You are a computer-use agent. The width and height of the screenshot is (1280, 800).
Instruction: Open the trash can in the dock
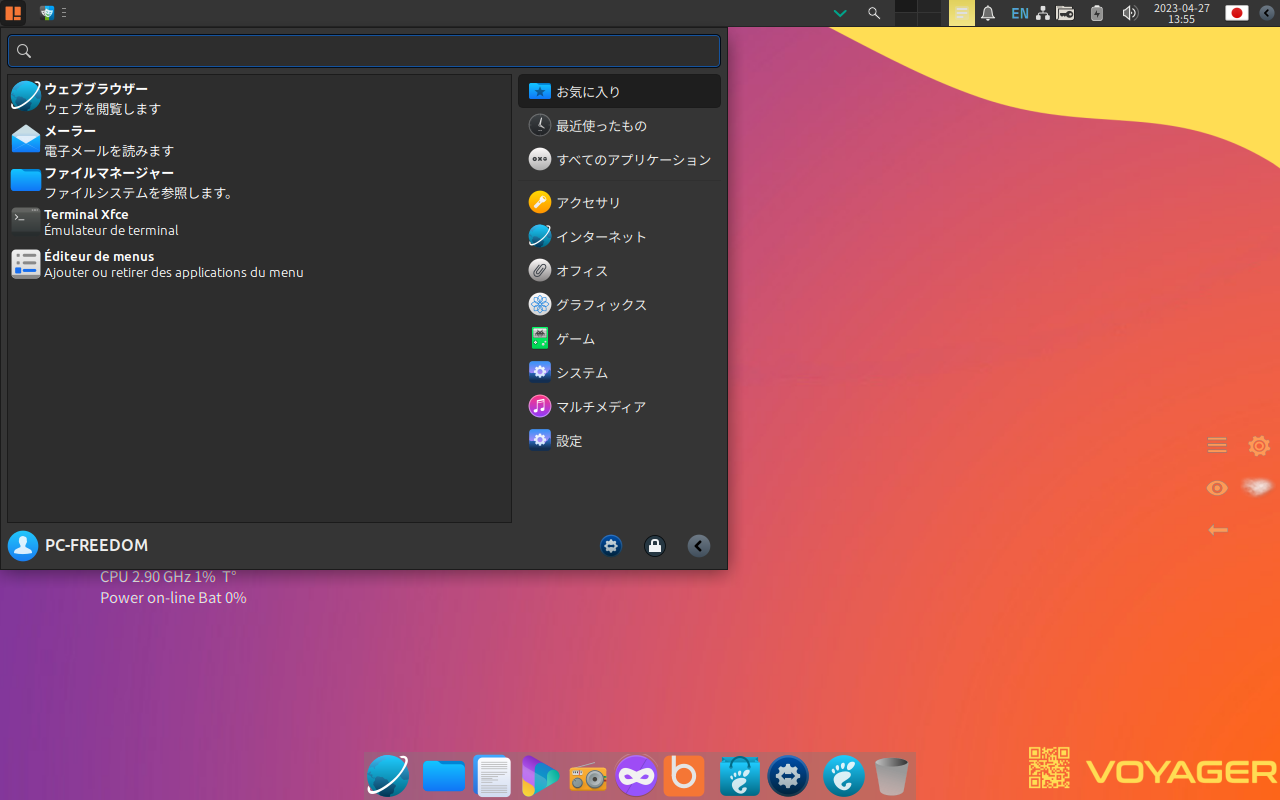(x=891, y=776)
